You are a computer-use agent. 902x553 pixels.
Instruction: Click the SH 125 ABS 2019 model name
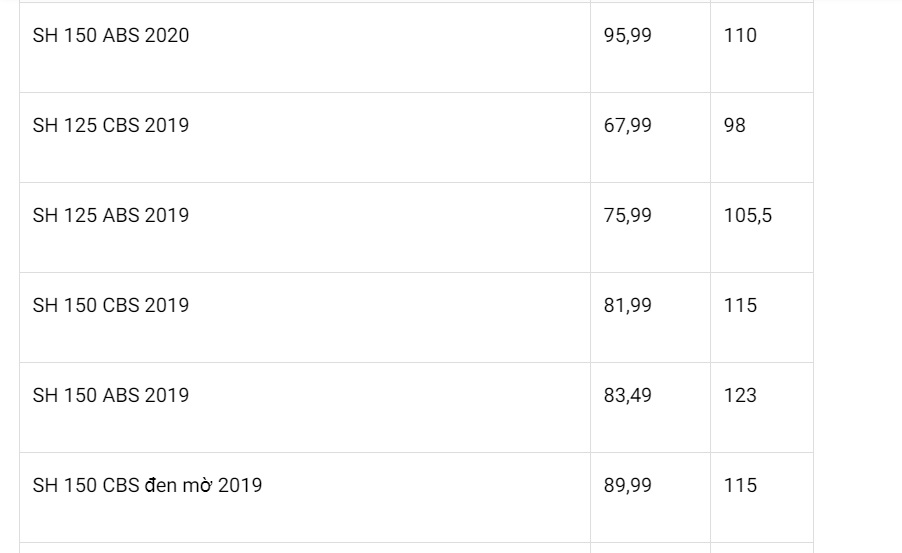tap(111, 216)
